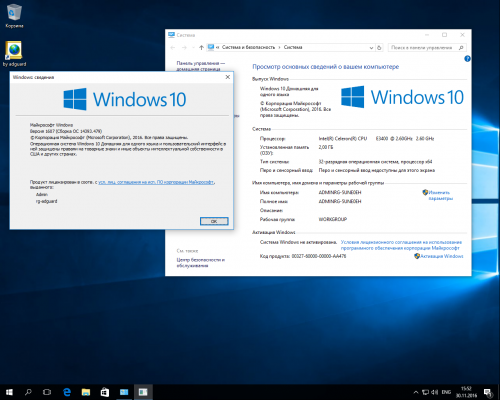The image size is (500, 400).
Task: Expand the address bar history dropdown
Action: pyautogui.click(x=371, y=48)
